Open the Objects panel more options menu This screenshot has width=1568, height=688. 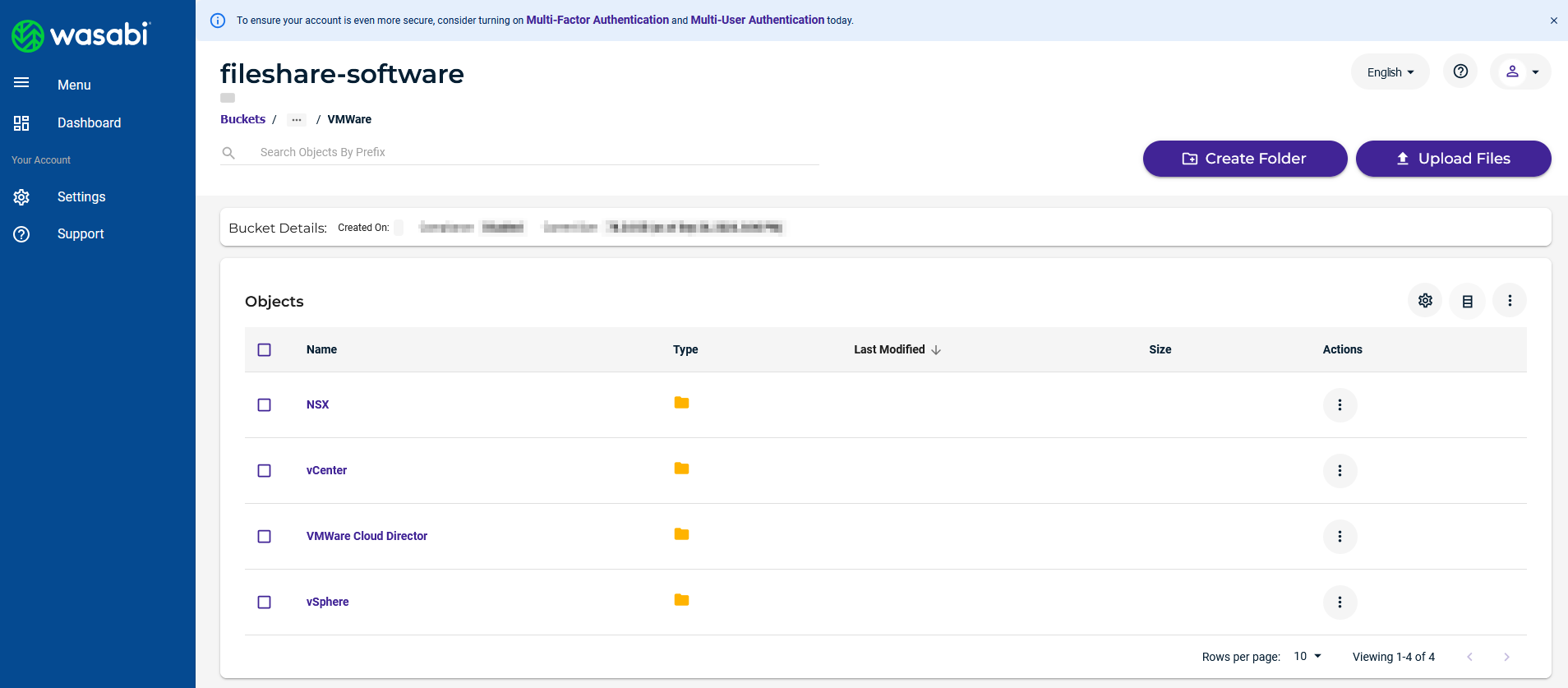point(1510,301)
